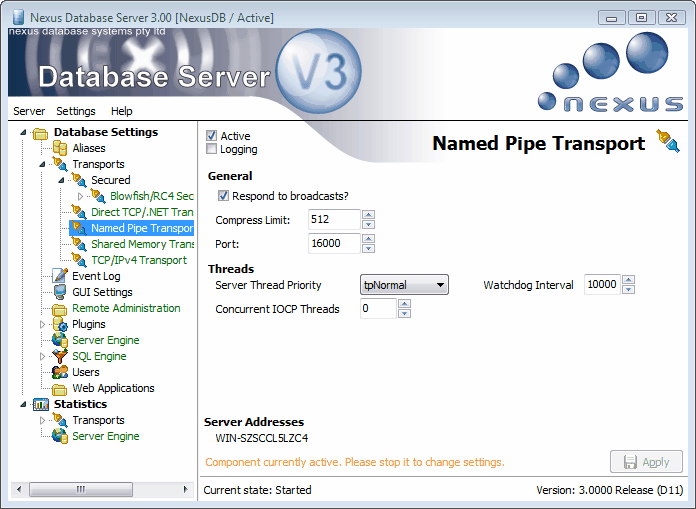Click the Secured transport icon
This screenshot has width=696, height=509.
click(79, 180)
